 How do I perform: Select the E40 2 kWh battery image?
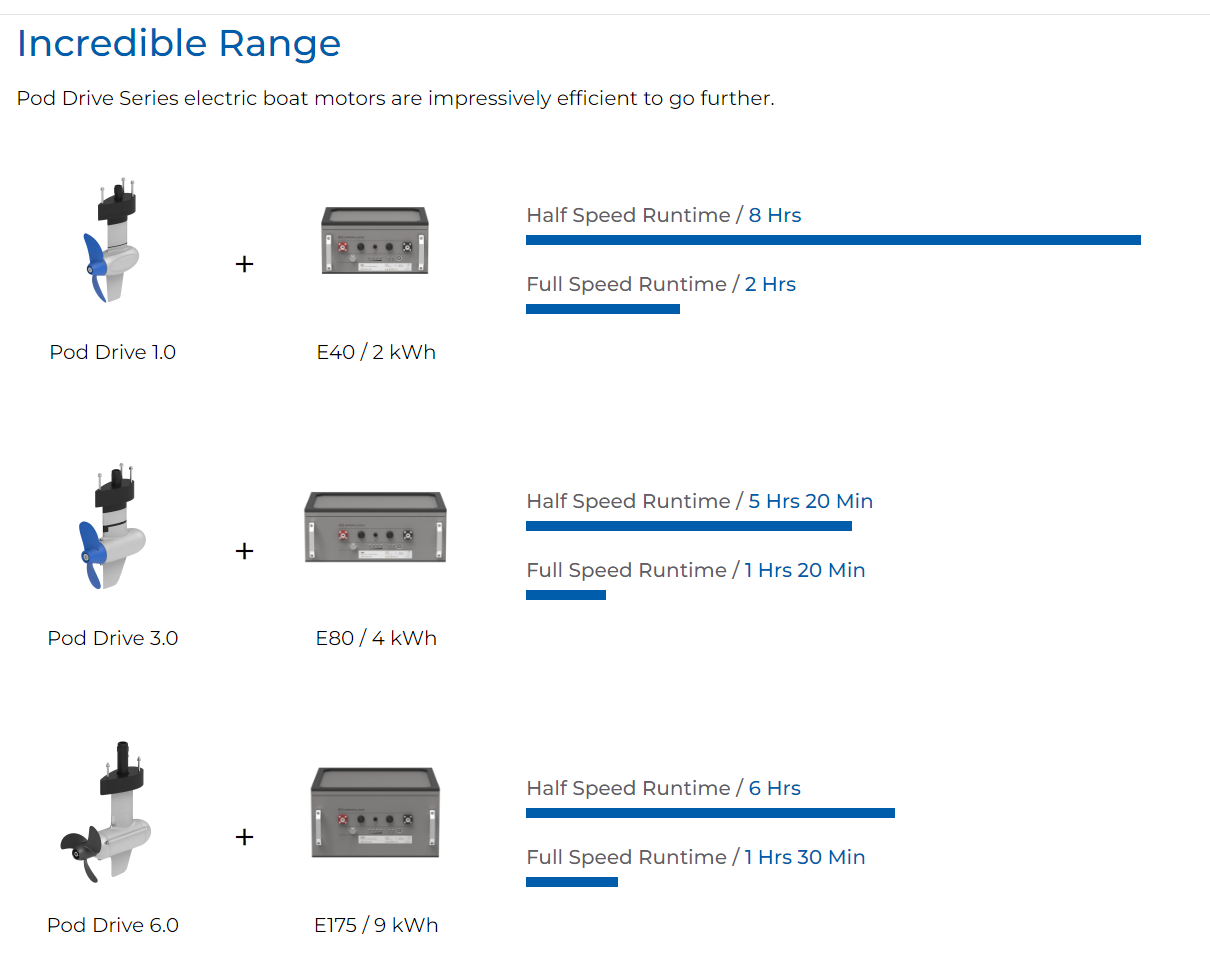375,240
